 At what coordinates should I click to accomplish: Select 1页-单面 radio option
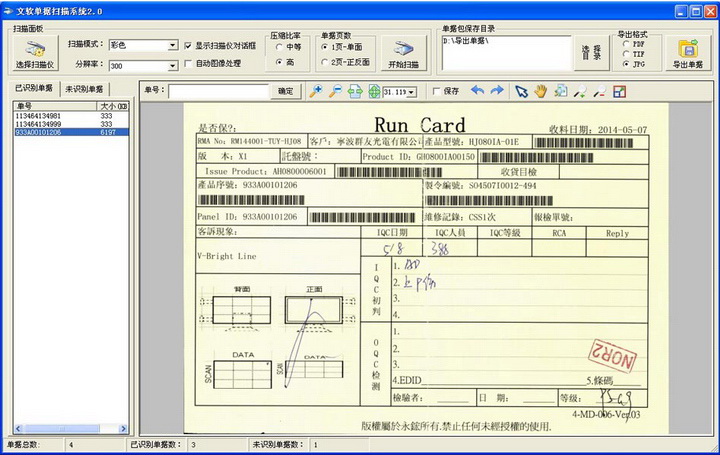click(x=325, y=47)
